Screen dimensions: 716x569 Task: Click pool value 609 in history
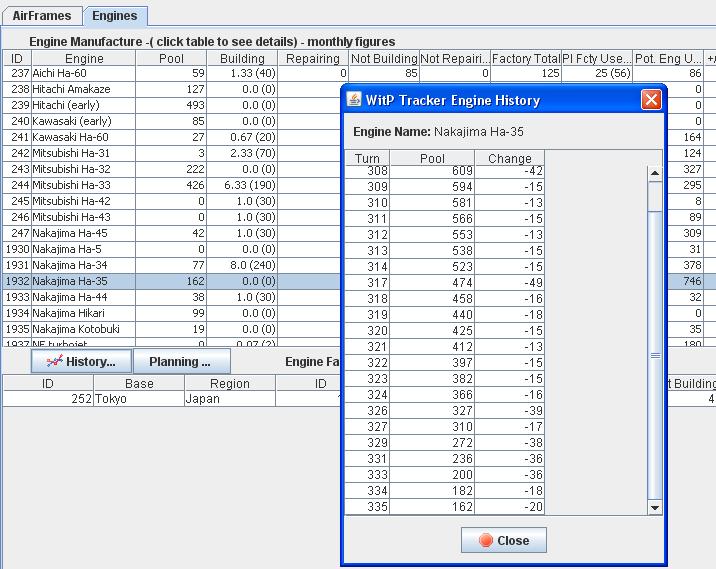432,171
